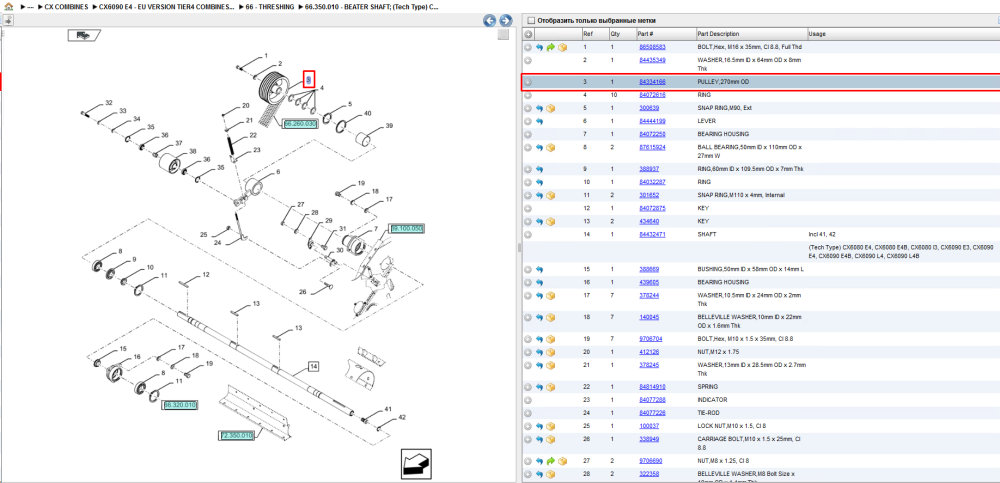Click yellow box icon in BALL BEARING row
This screenshot has width=1000, height=483.
tap(551, 147)
